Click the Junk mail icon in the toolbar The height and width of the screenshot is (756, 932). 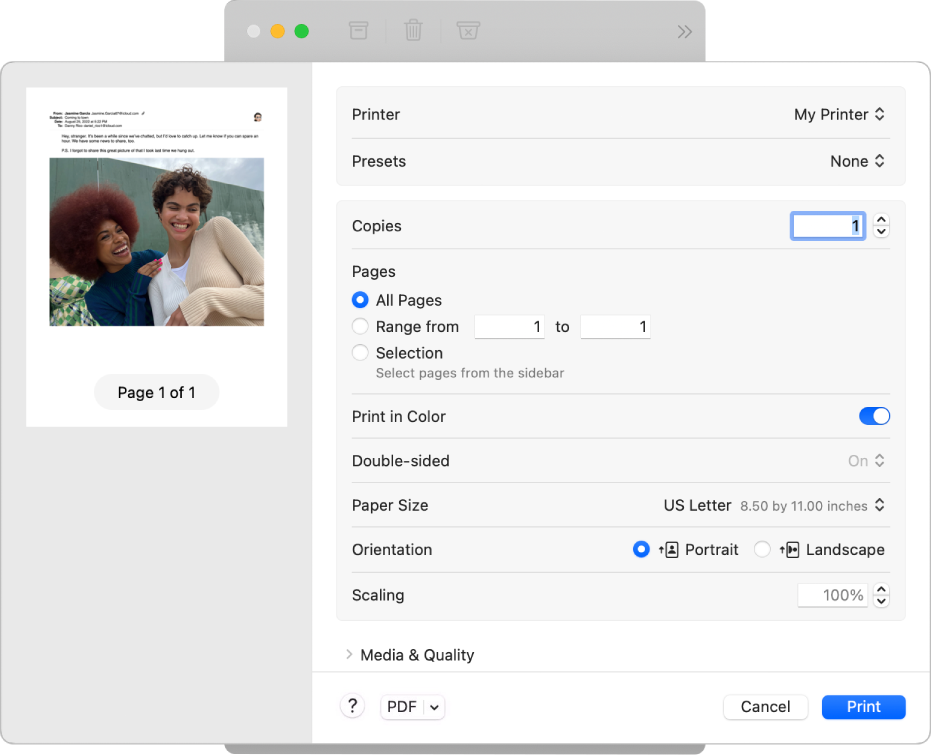(468, 31)
